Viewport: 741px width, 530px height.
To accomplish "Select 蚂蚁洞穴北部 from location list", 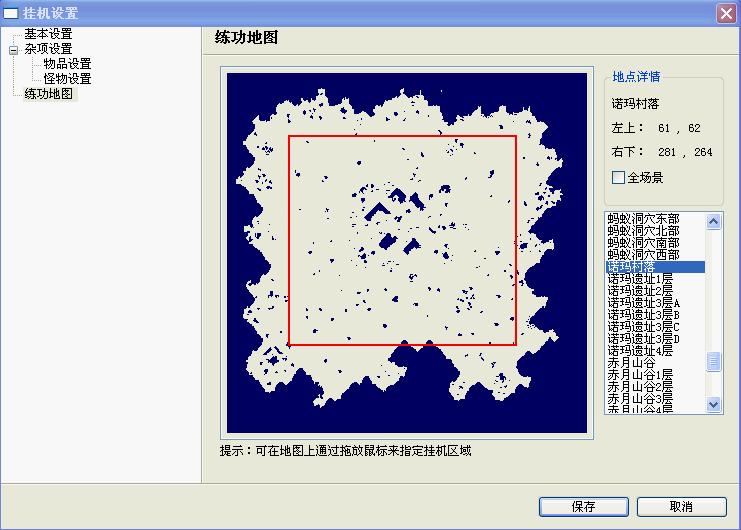I will (643, 231).
